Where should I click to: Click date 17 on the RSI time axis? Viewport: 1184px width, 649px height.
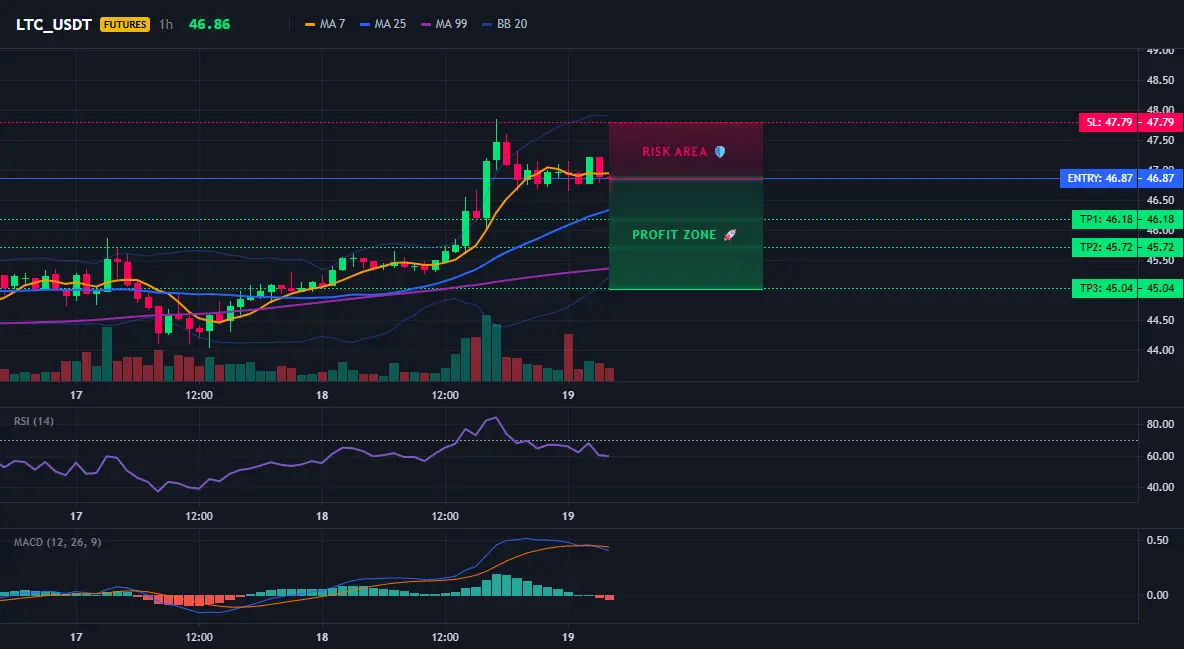click(x=76, y=516)
